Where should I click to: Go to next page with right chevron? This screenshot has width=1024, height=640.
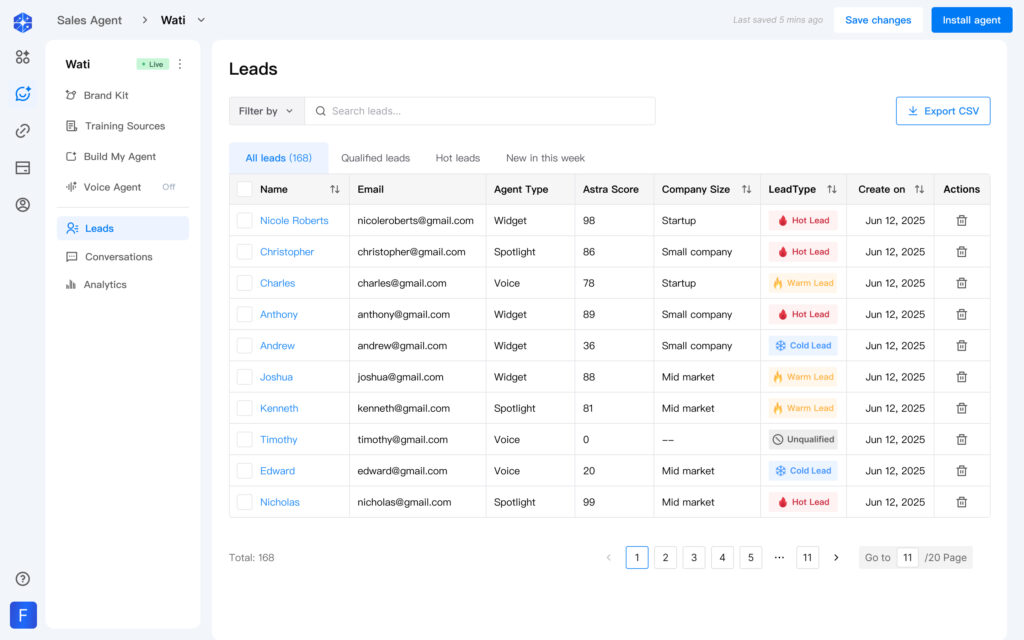(x=836, y=558)
